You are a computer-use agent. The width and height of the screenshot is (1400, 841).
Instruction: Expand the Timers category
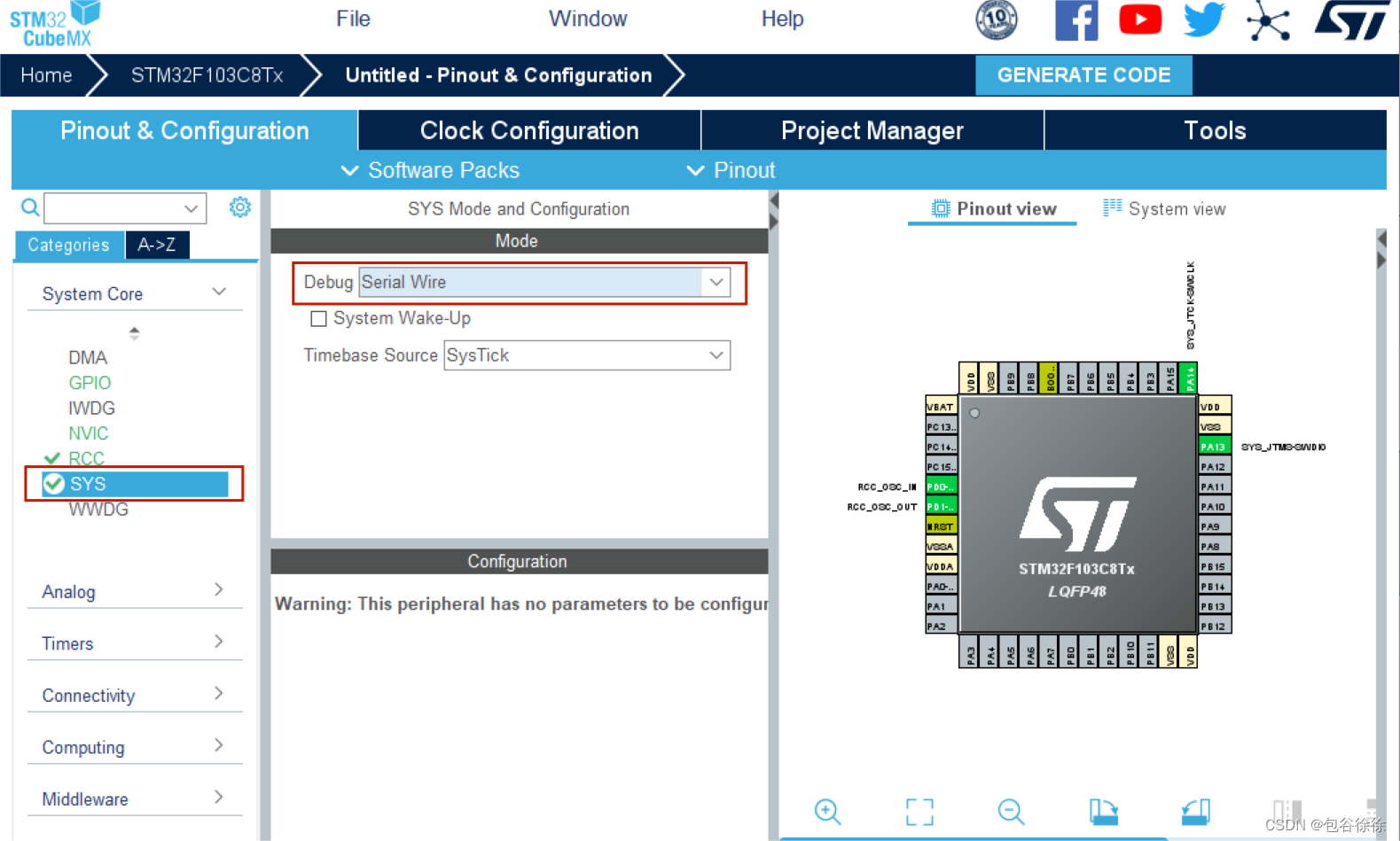219,641
